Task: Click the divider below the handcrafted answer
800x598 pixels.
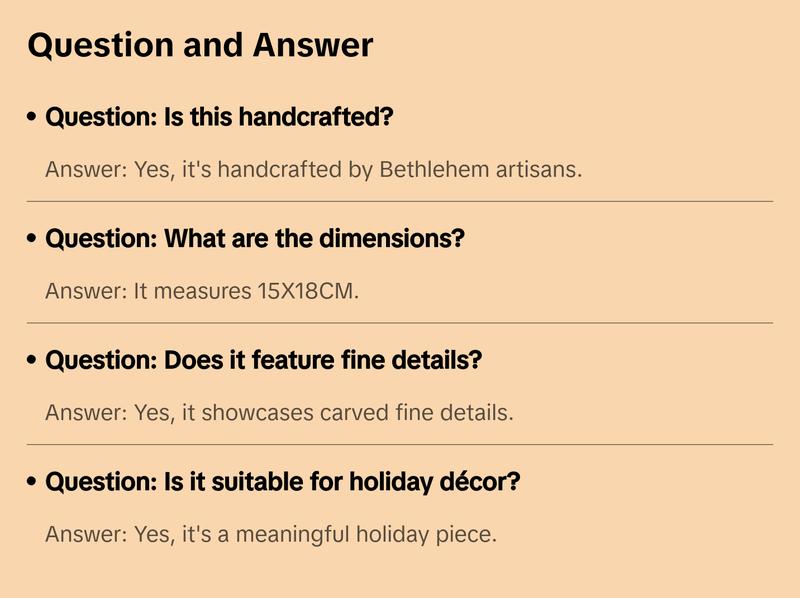Action: [400, 201]
